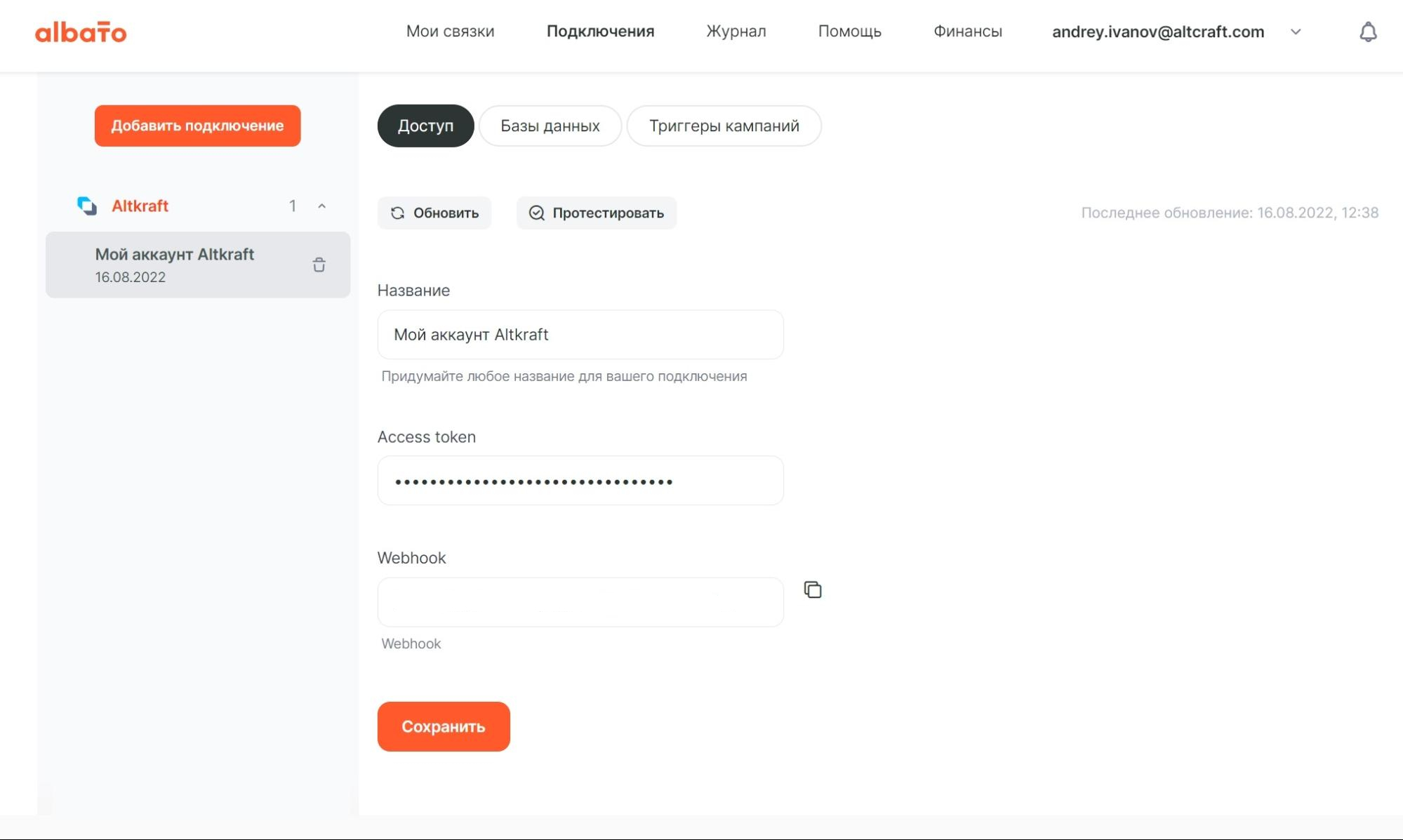
Task: Expand account menu chevron next to email
Action: (1296, 32)
